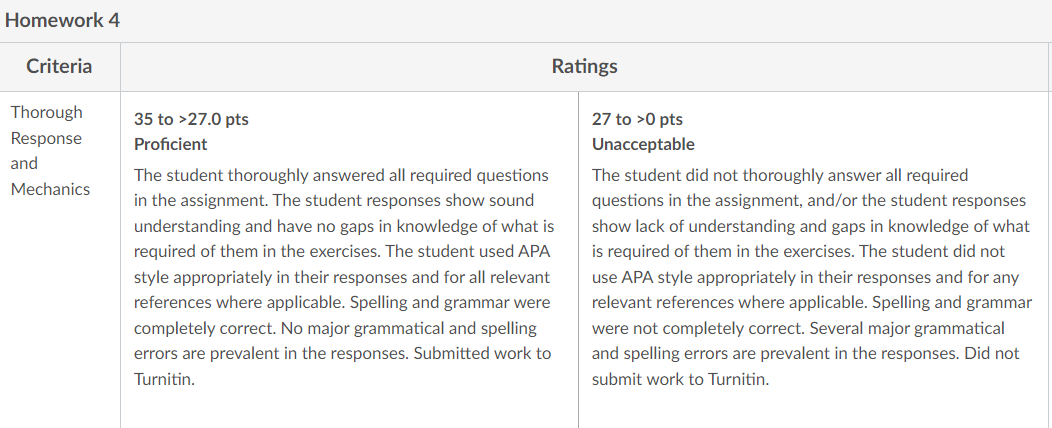This screenshot has width=1052, height=428.
Task: Select Thorough Response and Mechanics criterion
Action: [x=50, y=151]
